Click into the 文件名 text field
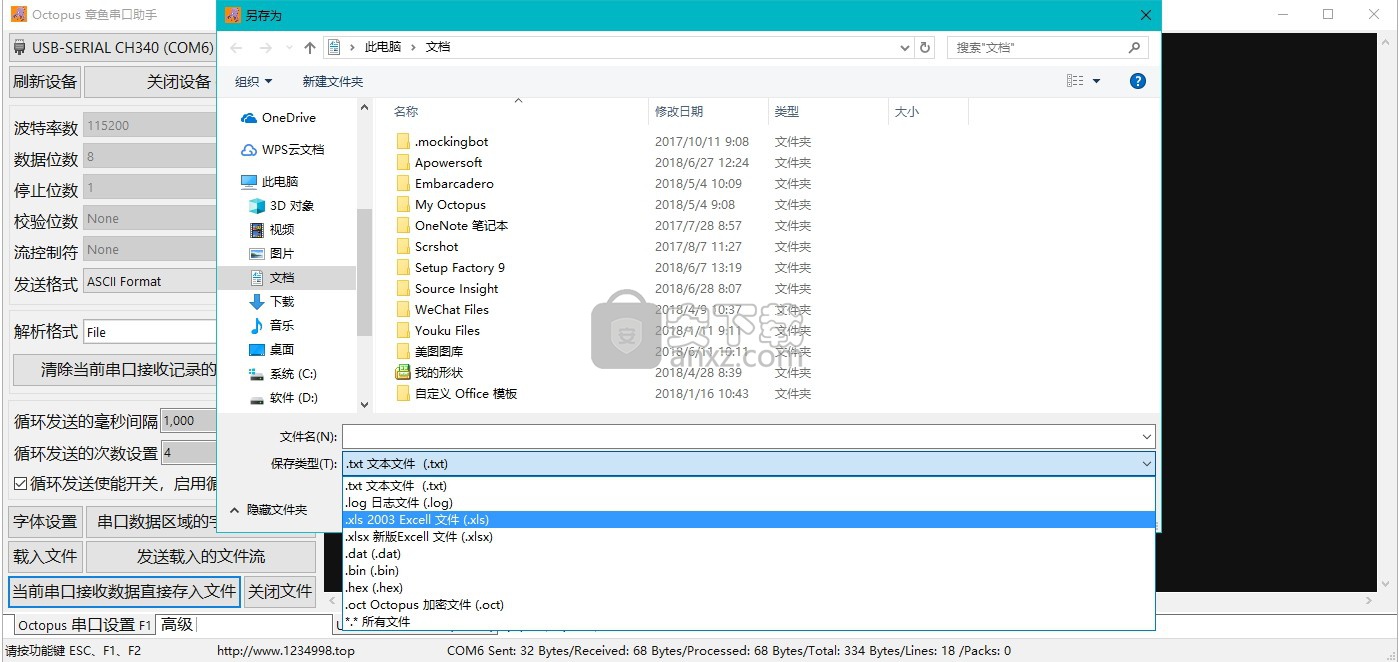This screenshot has height=662, width=1399. [740, 436]
